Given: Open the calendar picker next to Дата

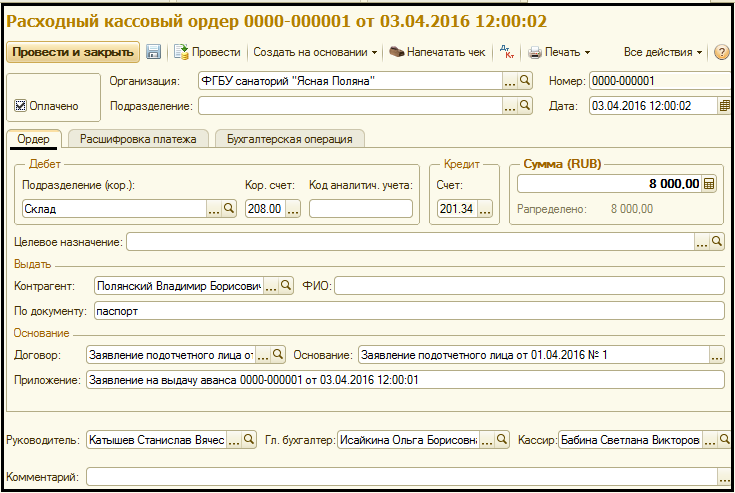Looking at the screenshot, I should [724, 106].
